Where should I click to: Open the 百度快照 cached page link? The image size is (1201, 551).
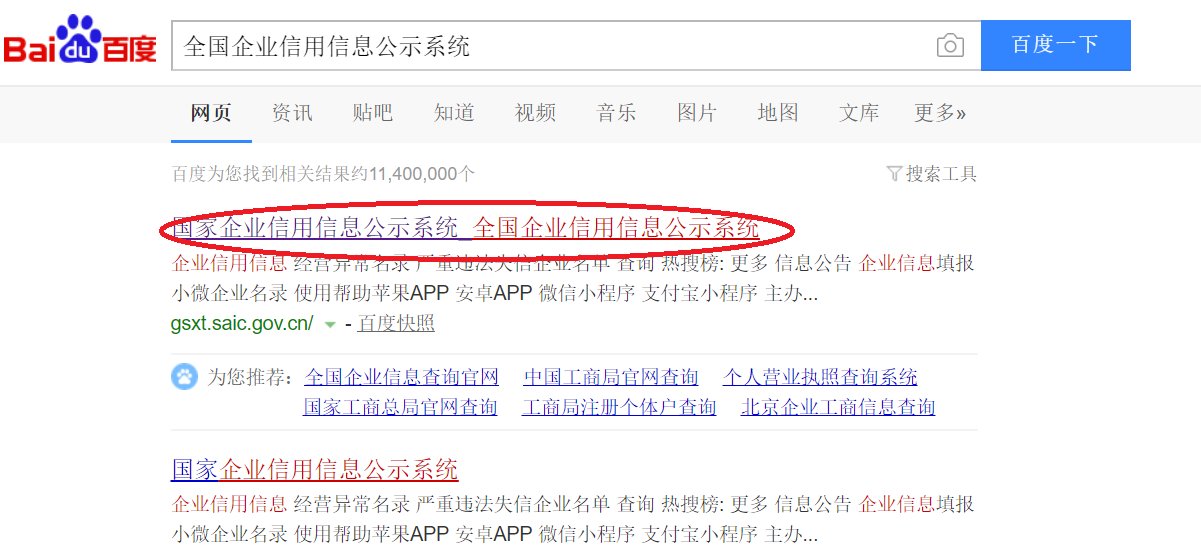pyautogui.click(x=396, y=323)
